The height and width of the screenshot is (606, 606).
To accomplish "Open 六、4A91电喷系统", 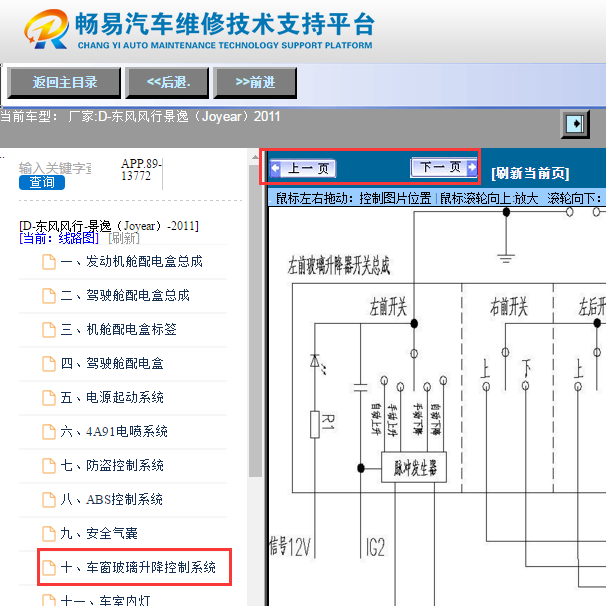I will (114, 432).
